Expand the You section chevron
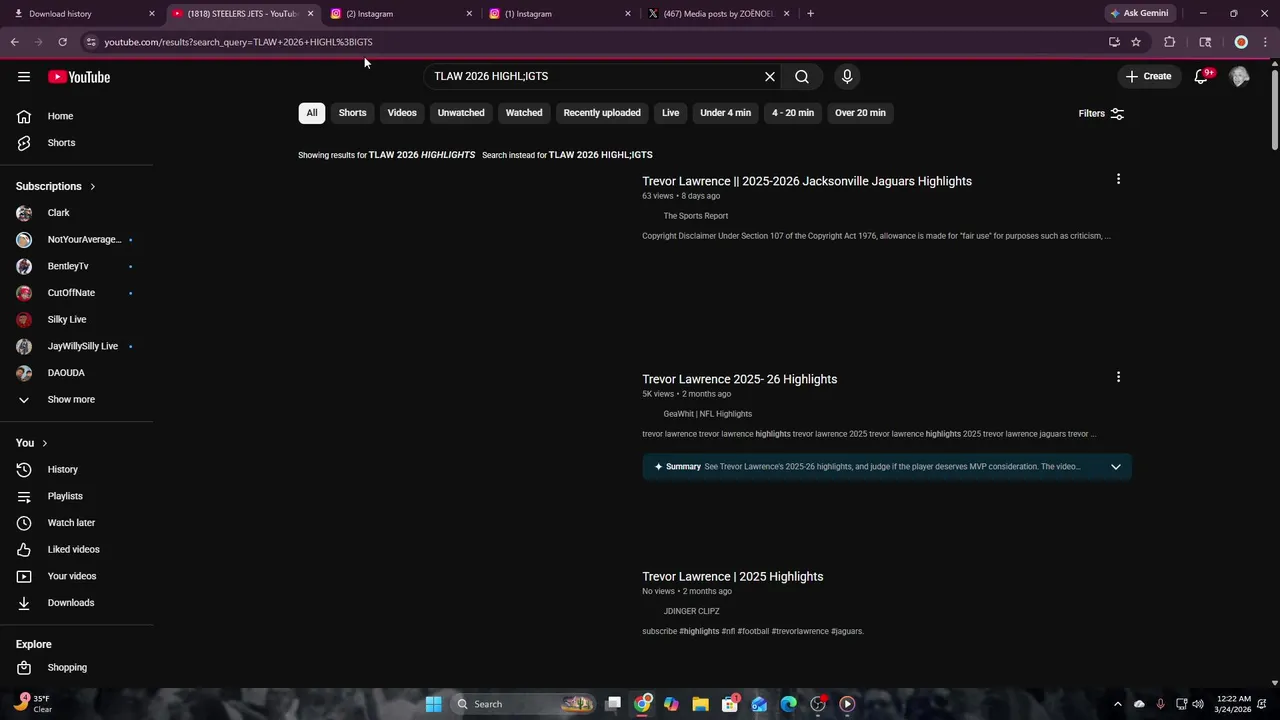The image size is (1280, 720). [x=44, y=443]
